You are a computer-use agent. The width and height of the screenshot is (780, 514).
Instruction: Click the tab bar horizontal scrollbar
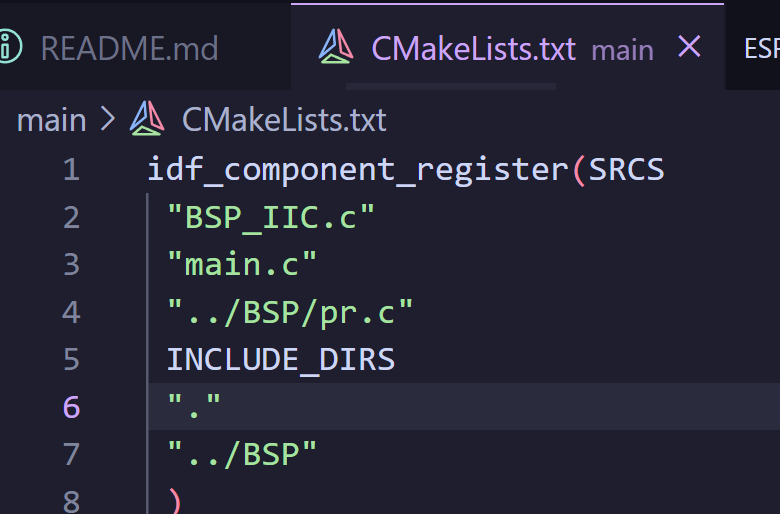(451, 87)
